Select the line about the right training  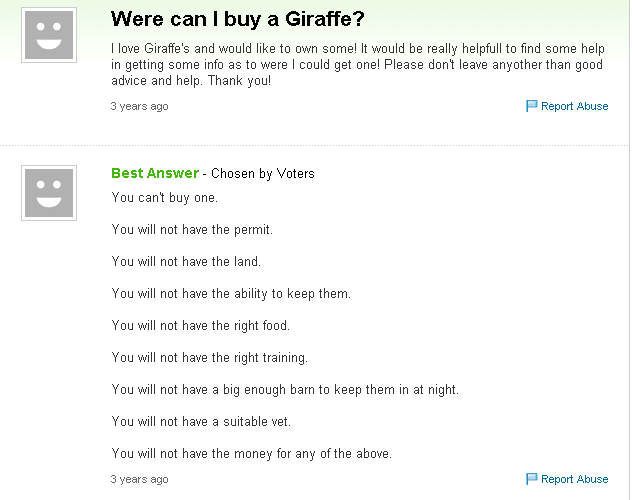pos(210,358)
